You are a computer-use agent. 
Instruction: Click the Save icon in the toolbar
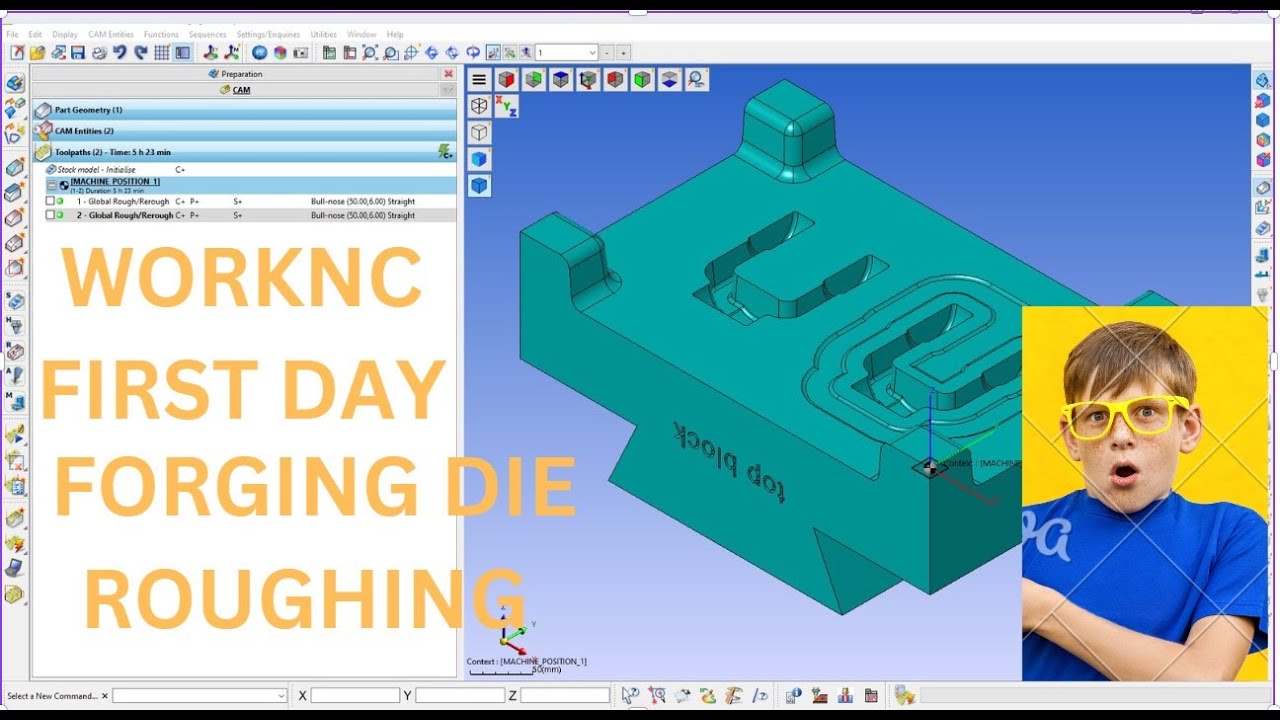coord(78,53)
